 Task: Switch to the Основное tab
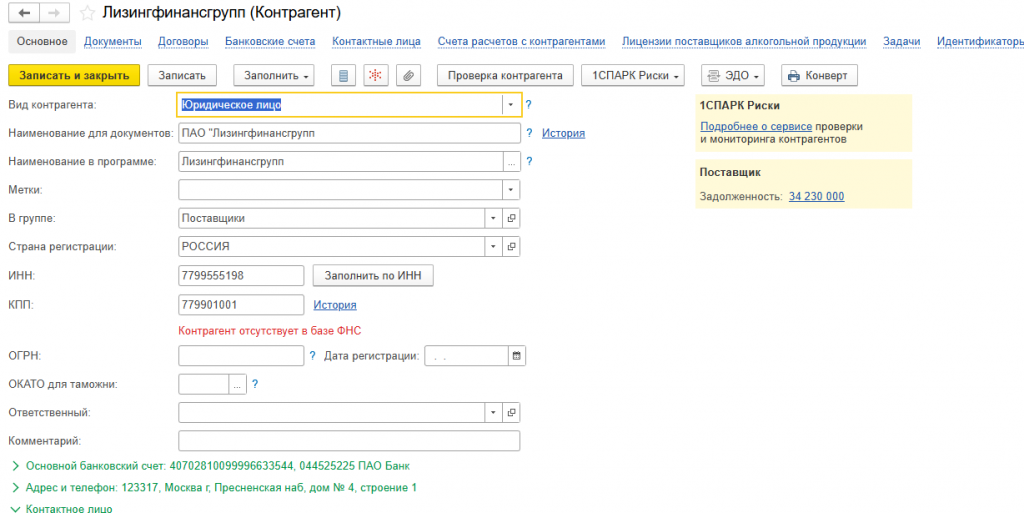click(42, 41)
